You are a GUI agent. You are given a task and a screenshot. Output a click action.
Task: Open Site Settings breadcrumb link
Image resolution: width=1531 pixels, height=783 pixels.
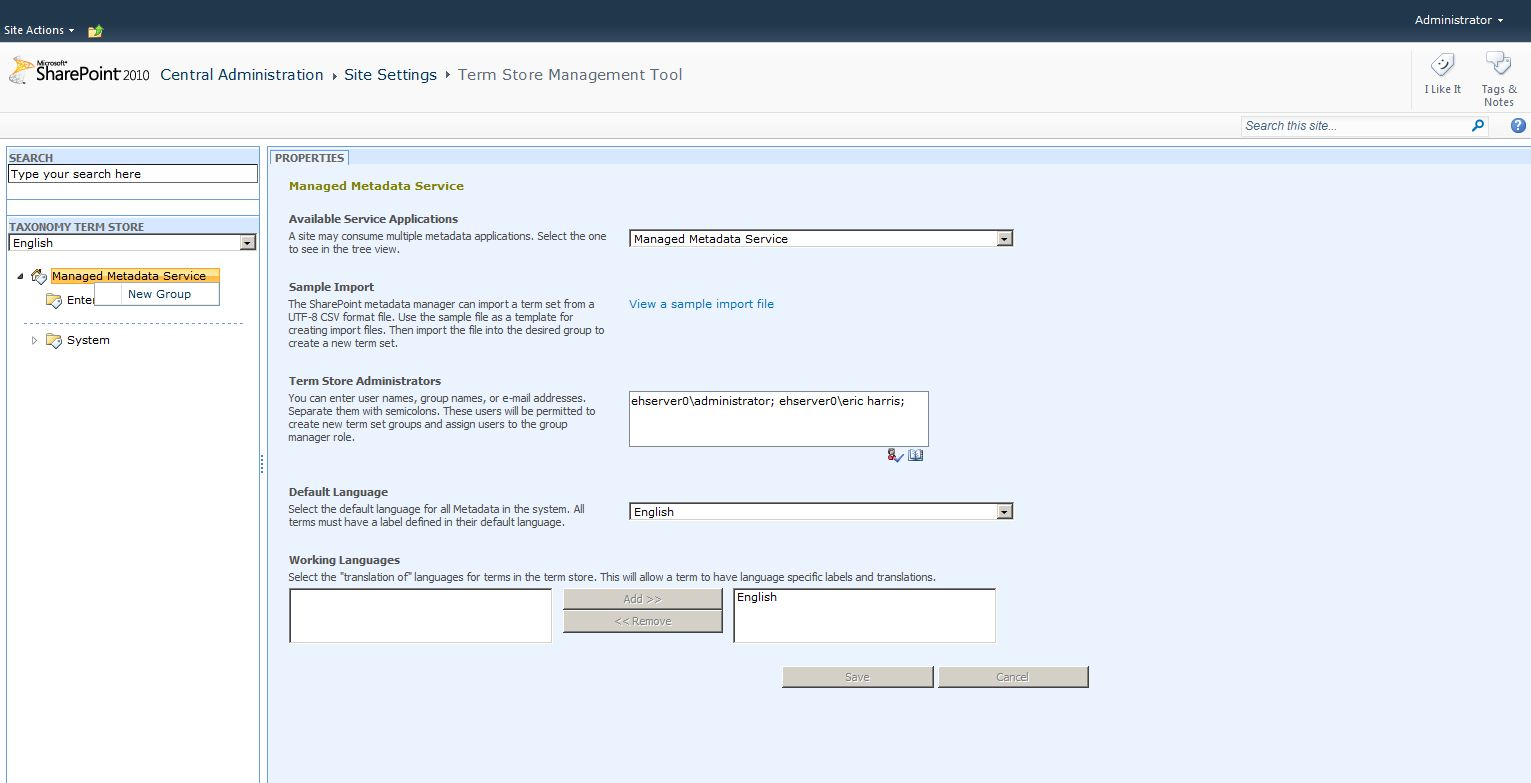coord(390,75)
